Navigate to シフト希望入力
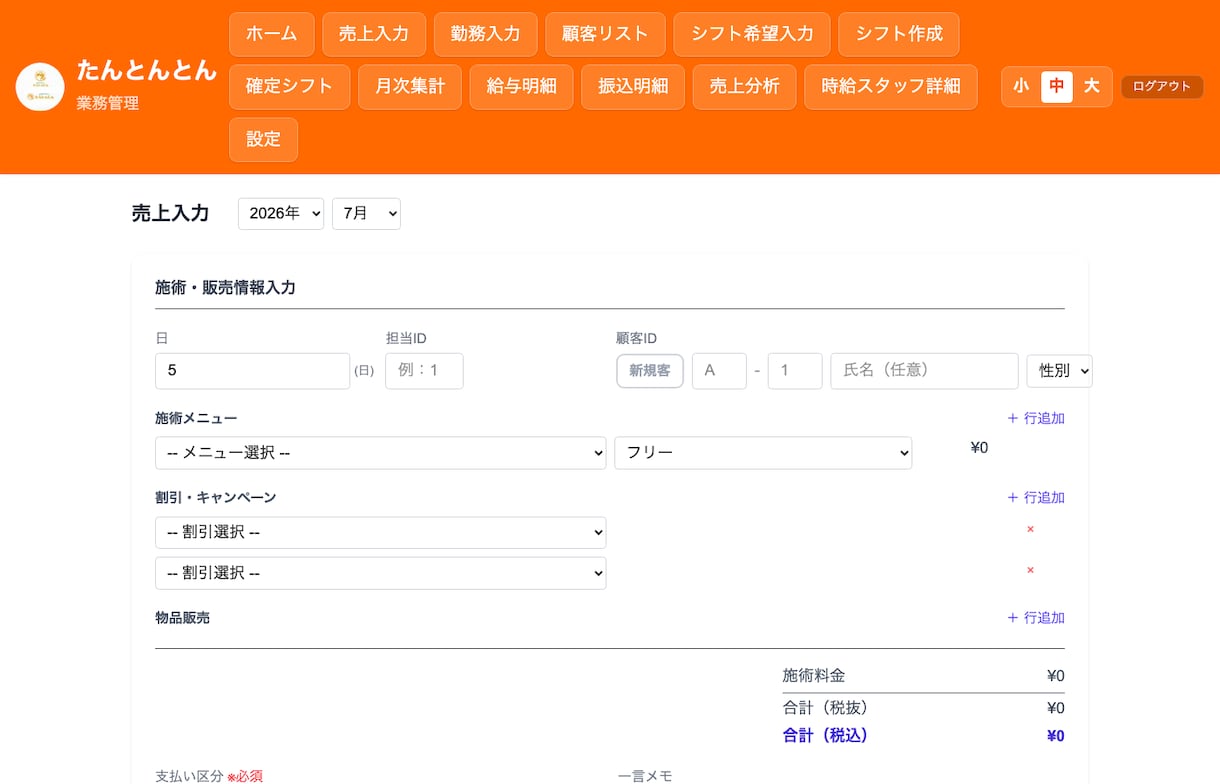 click(752, 34)
